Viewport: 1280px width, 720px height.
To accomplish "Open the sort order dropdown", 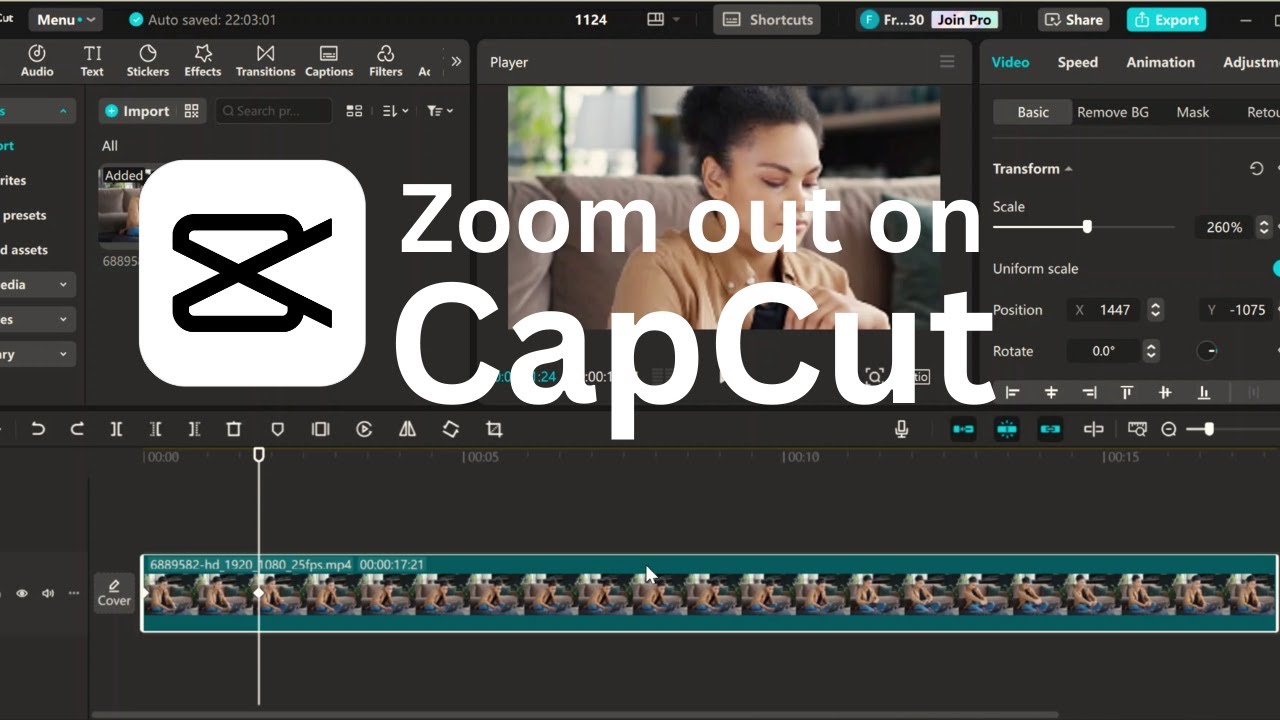I will (396, 111).
